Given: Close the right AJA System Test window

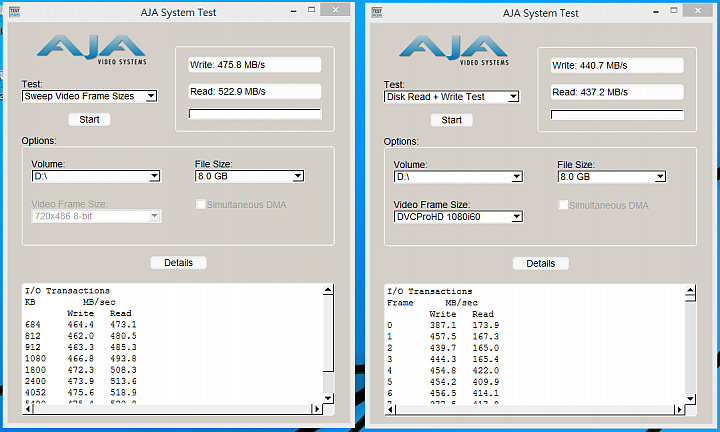Looking at the screenshot, I should pos(698,10).
